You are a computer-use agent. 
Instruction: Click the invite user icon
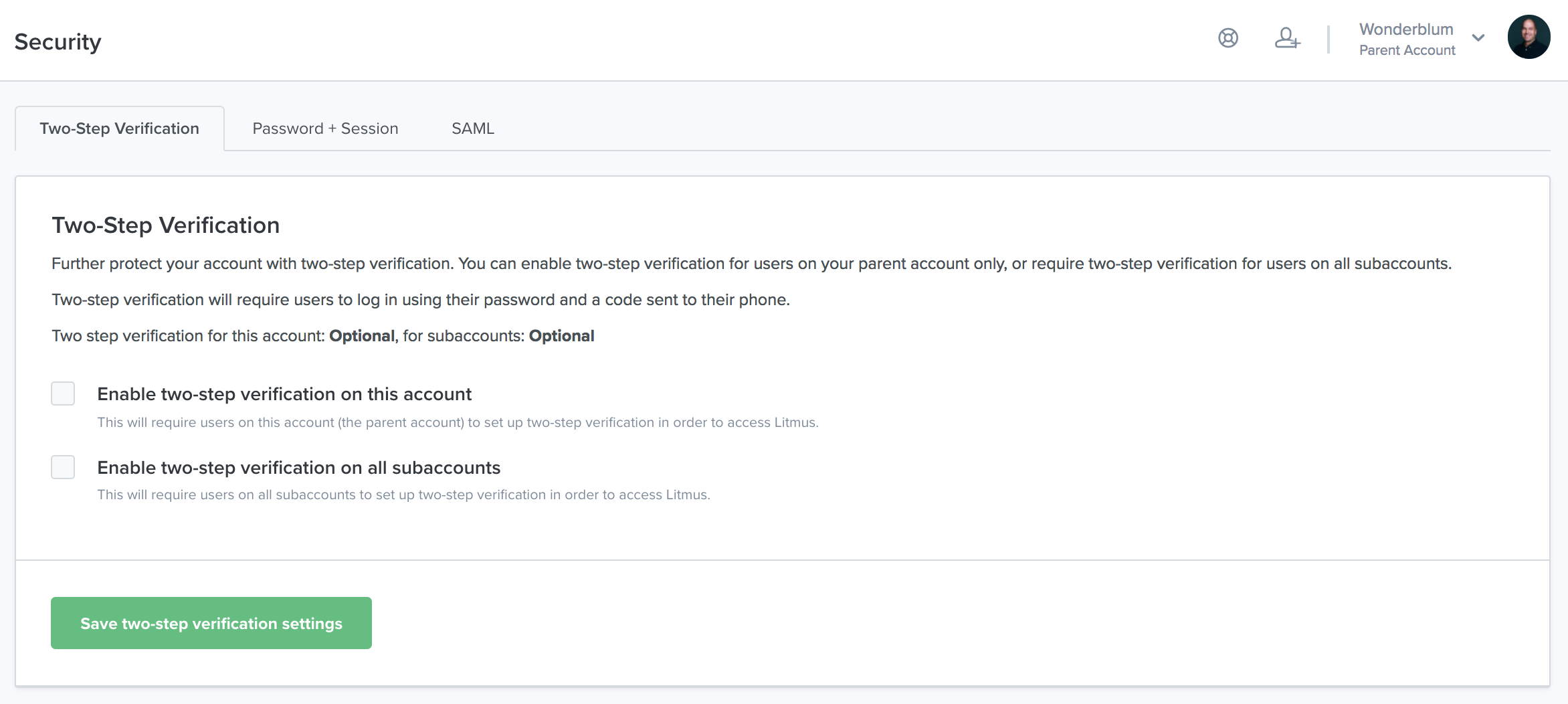pos(1286,38)
